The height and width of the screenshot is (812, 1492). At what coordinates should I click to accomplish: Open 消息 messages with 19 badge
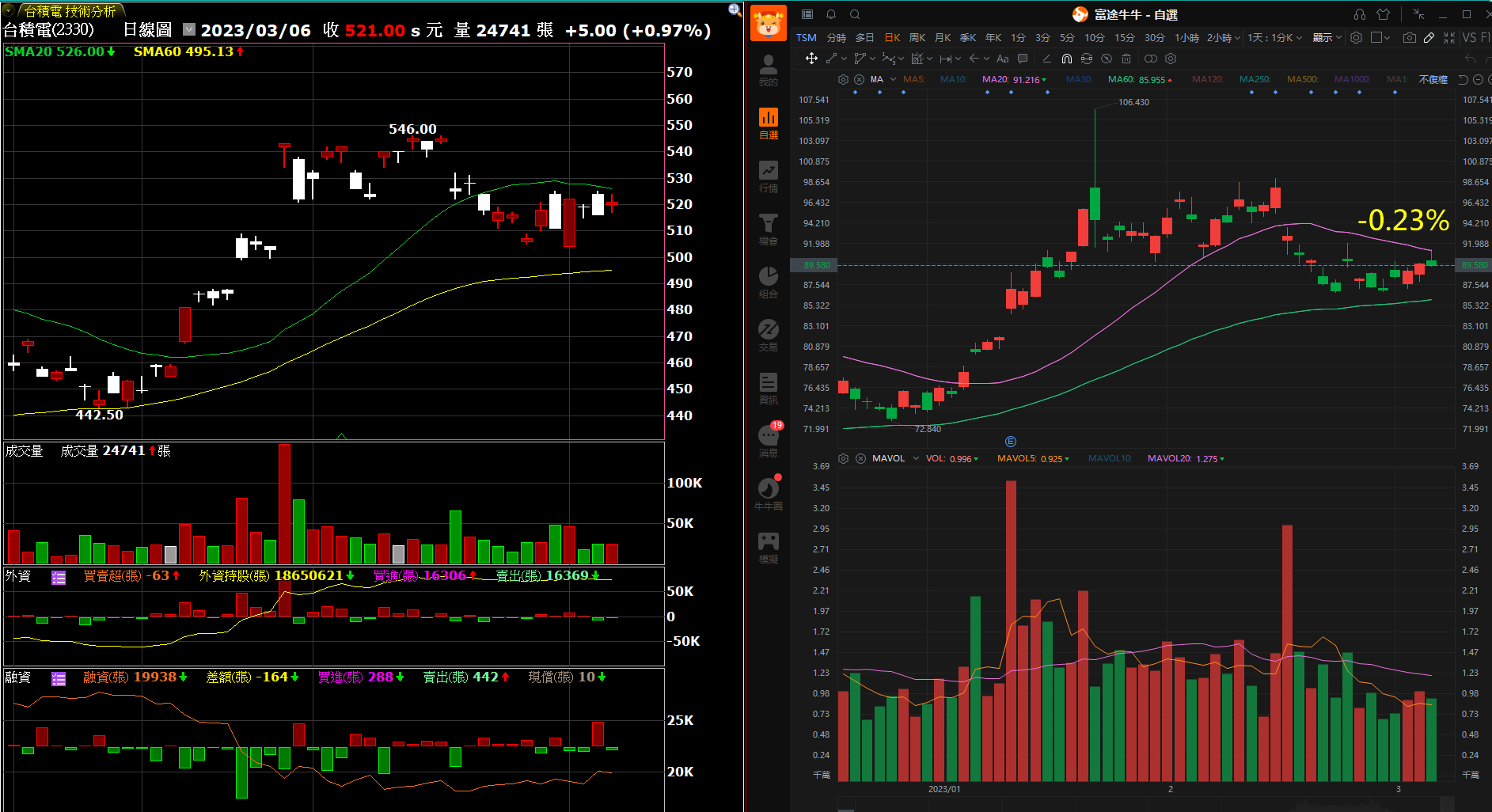click(769, 440)
